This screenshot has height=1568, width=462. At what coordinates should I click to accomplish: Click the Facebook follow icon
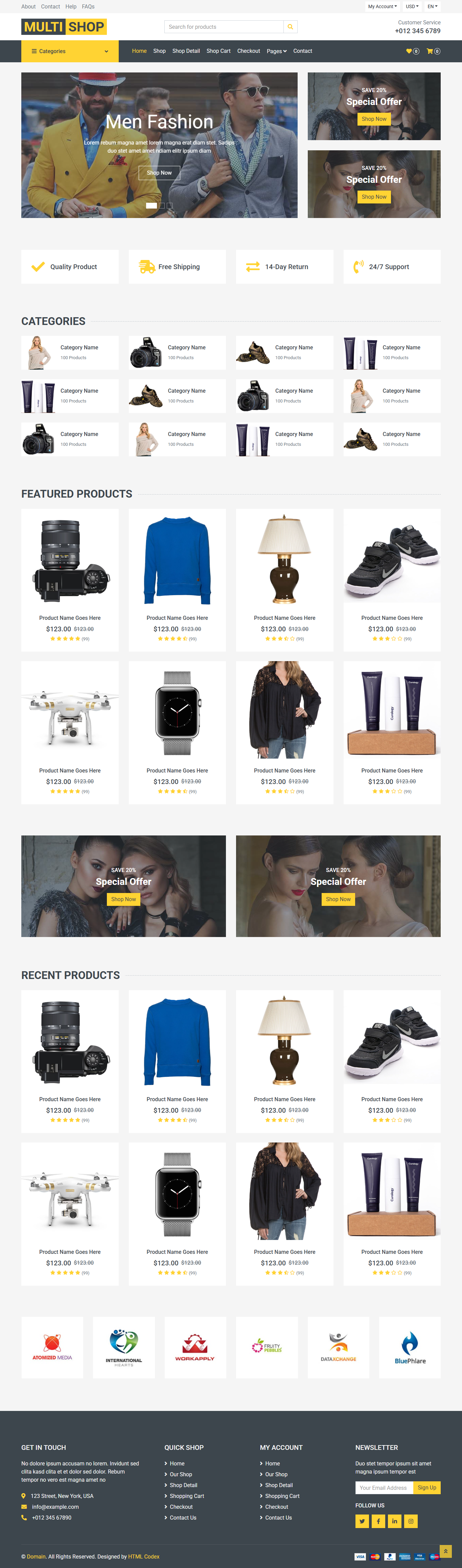pos(378,1521)
